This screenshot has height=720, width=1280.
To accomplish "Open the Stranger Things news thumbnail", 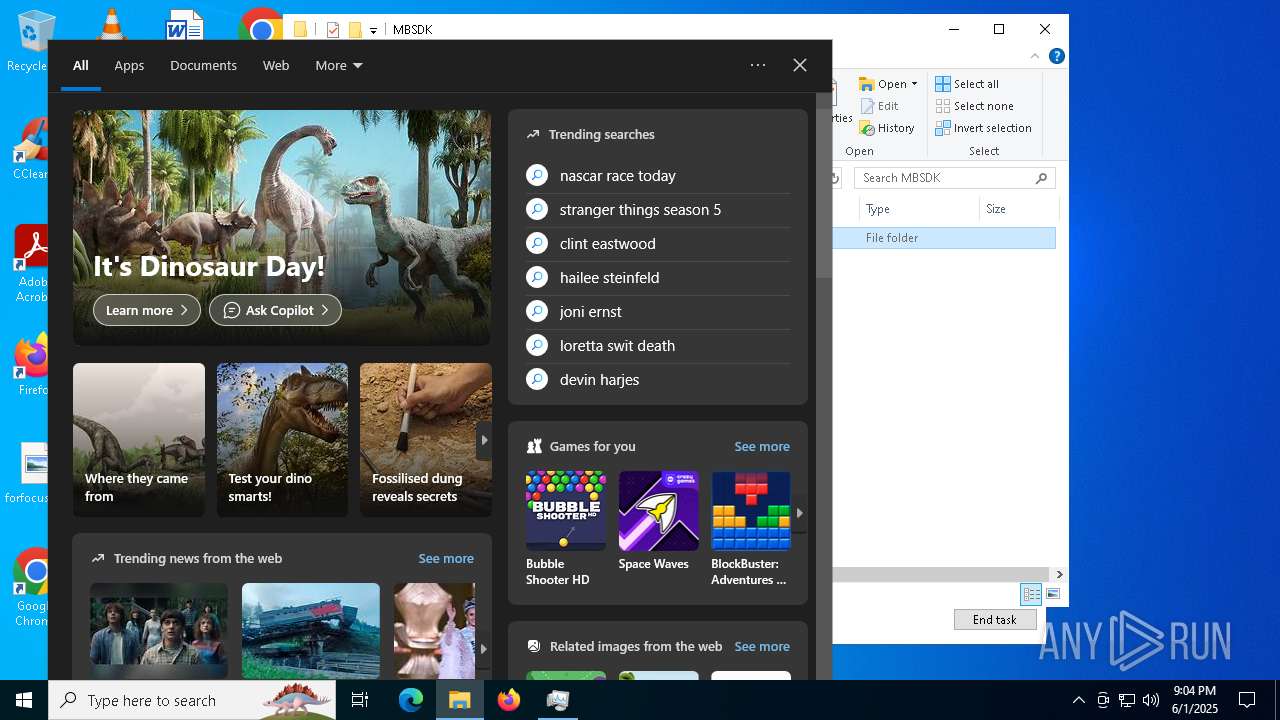I will point(159,631).
